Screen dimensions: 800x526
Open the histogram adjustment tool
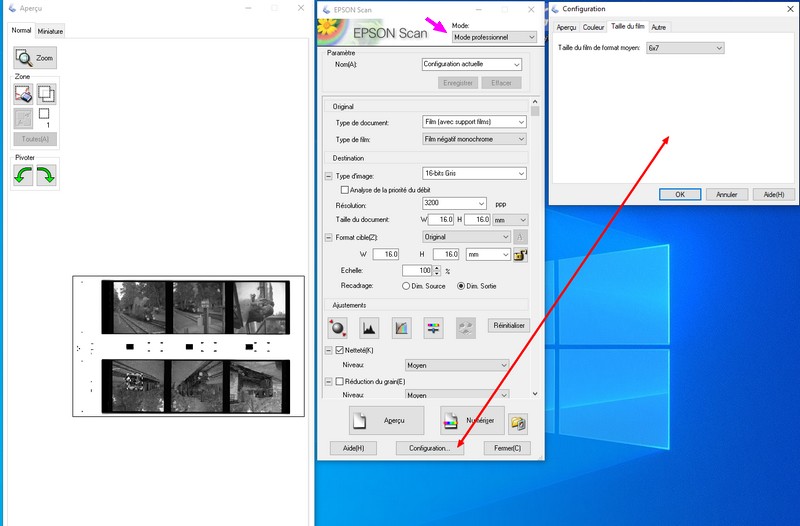pos(369,328)
